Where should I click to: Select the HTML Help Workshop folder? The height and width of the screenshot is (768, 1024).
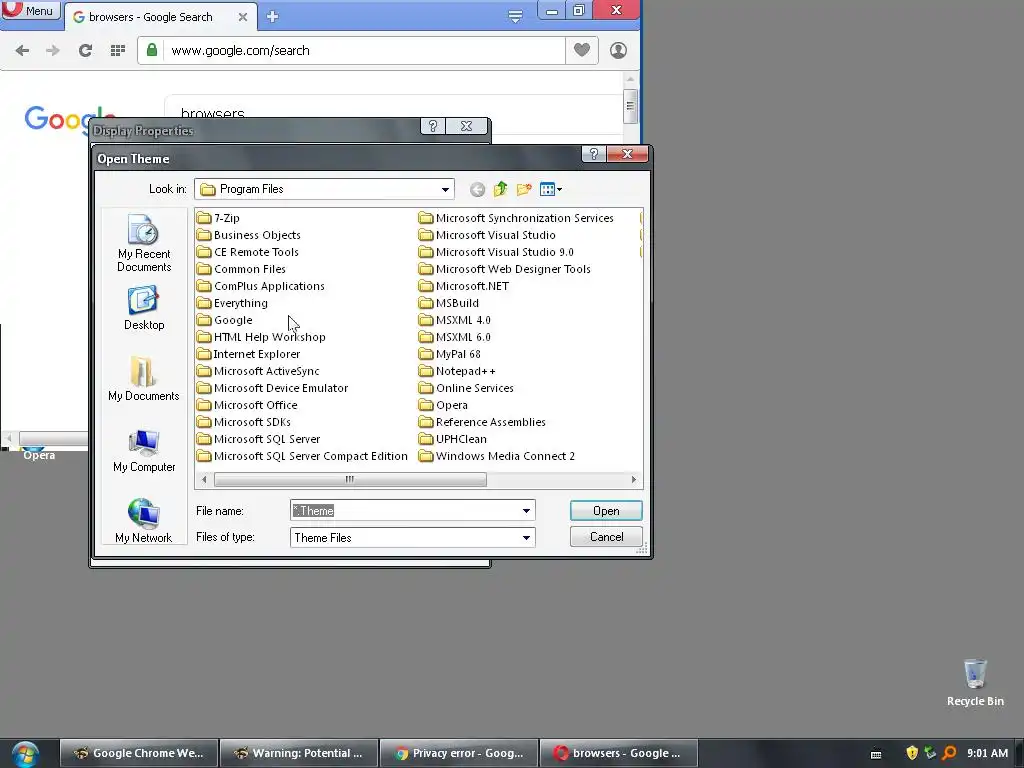(x=261, y=337)
